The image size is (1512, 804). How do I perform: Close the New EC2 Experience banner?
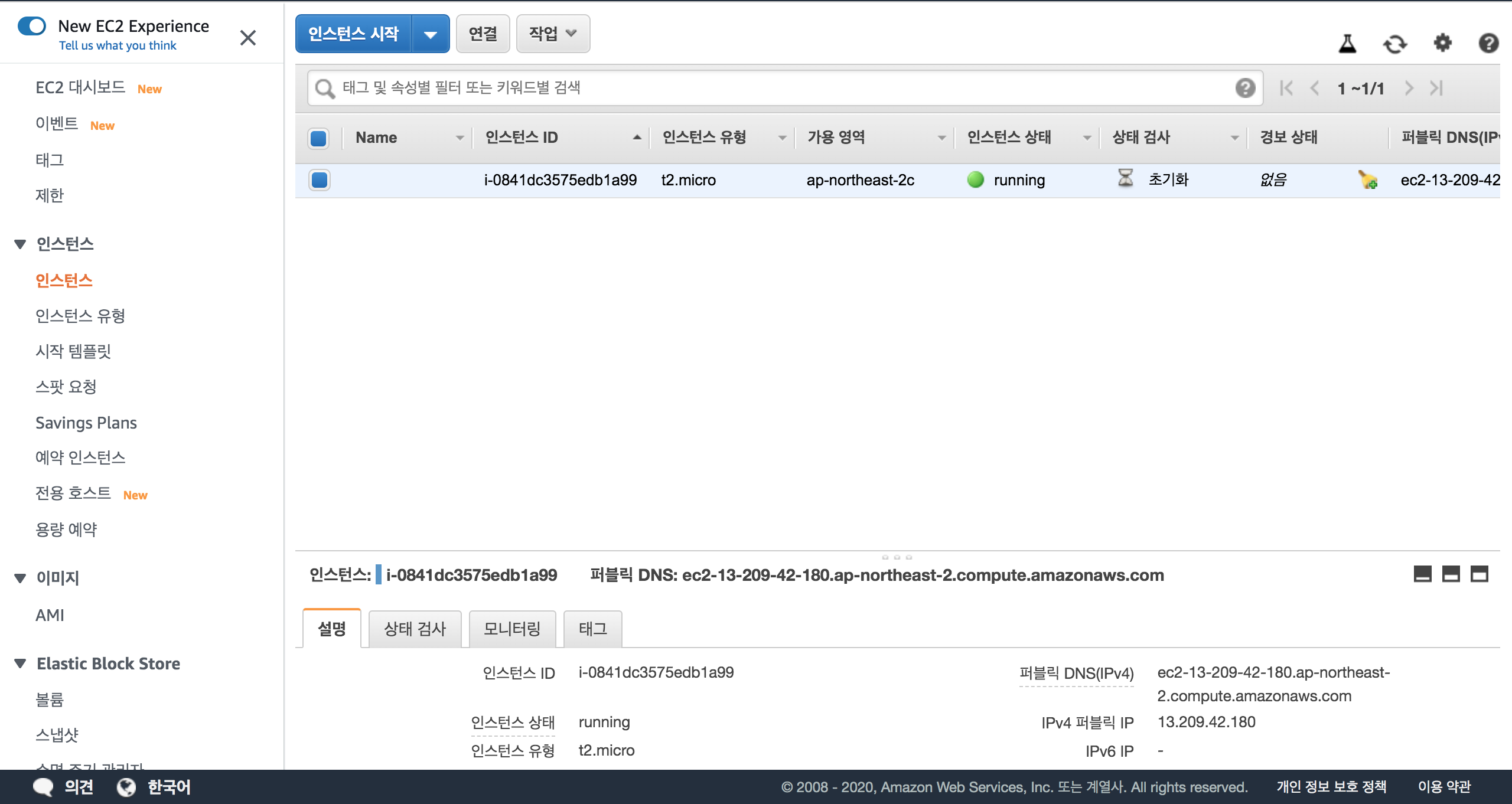[x=248, y=38]
